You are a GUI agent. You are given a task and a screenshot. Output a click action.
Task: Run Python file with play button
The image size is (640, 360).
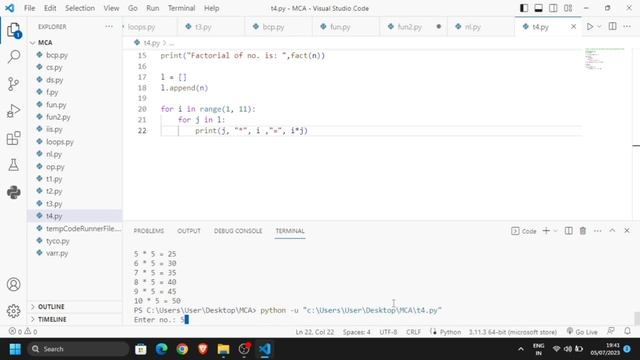(x=590, y=27)
